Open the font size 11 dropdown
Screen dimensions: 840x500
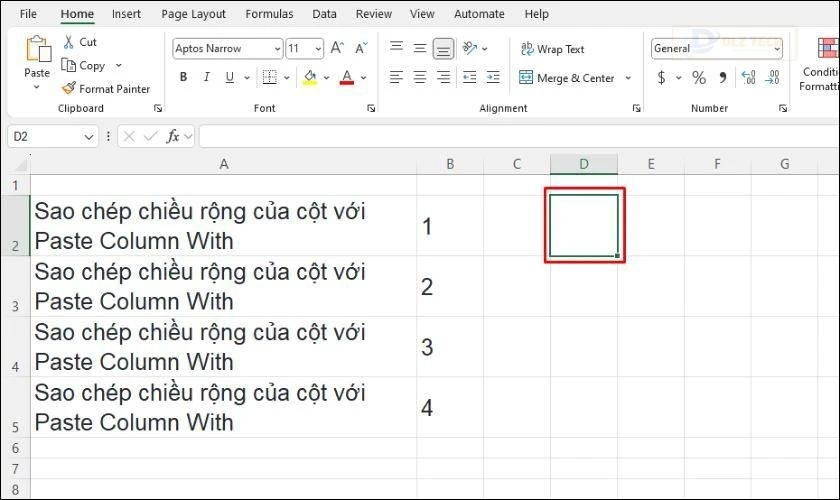click(x=318, y=49)
